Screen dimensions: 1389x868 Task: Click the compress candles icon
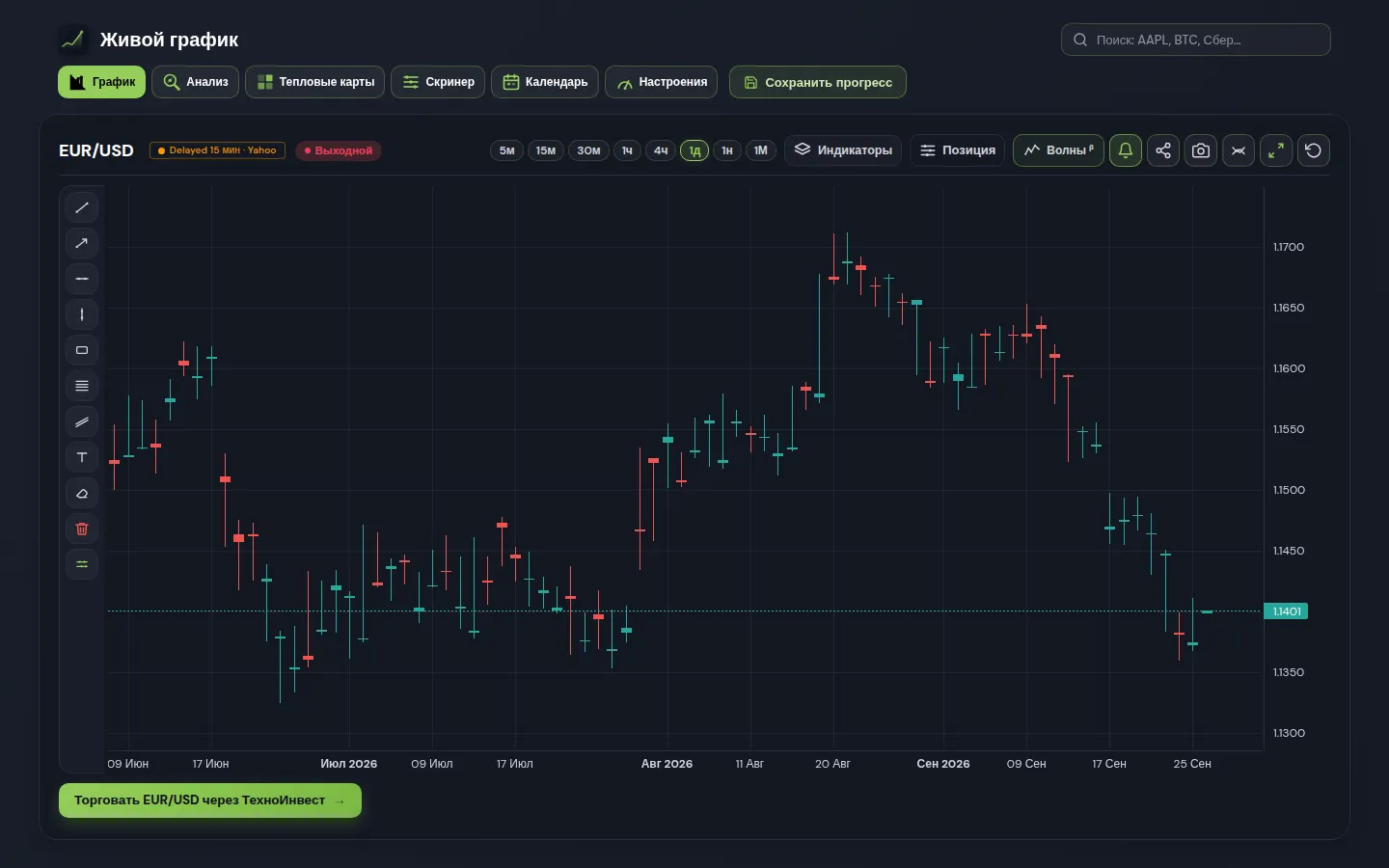point(1239,150)
